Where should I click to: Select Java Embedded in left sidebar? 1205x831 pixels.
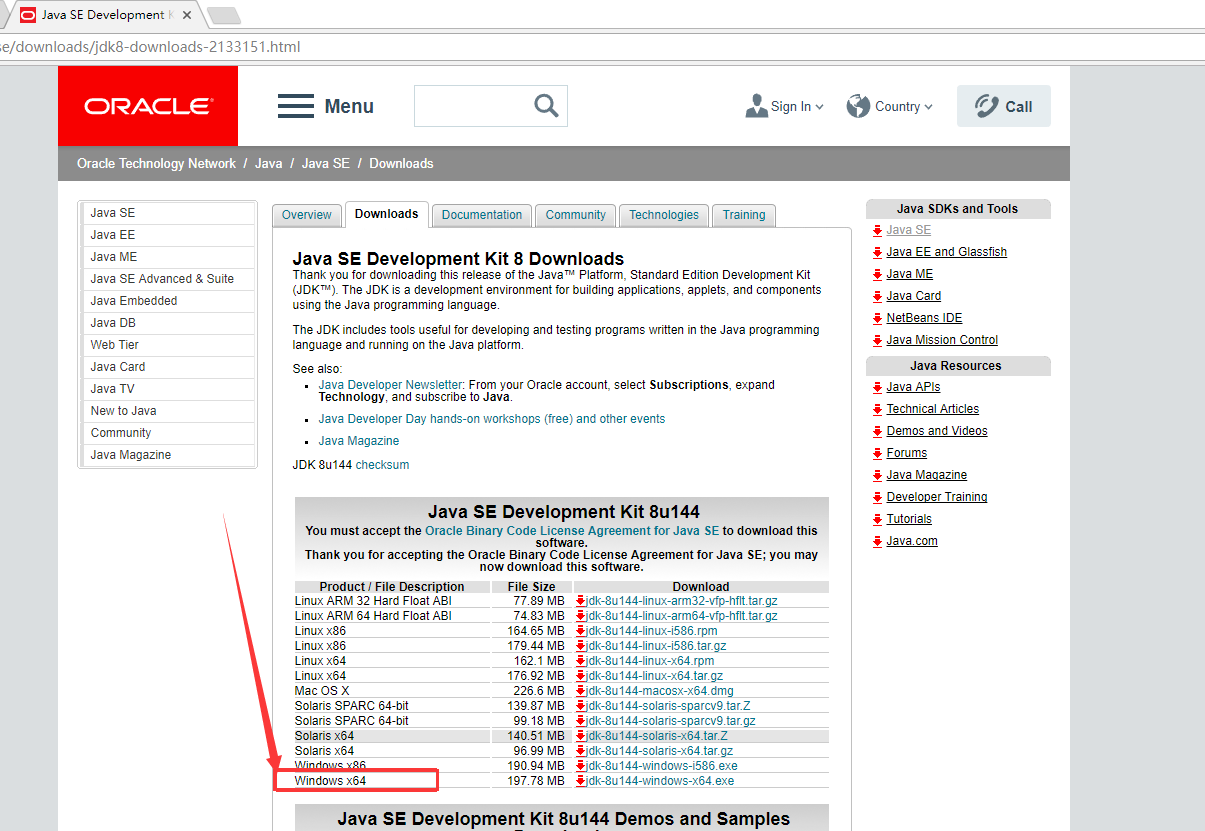click(x=168, y=301)
